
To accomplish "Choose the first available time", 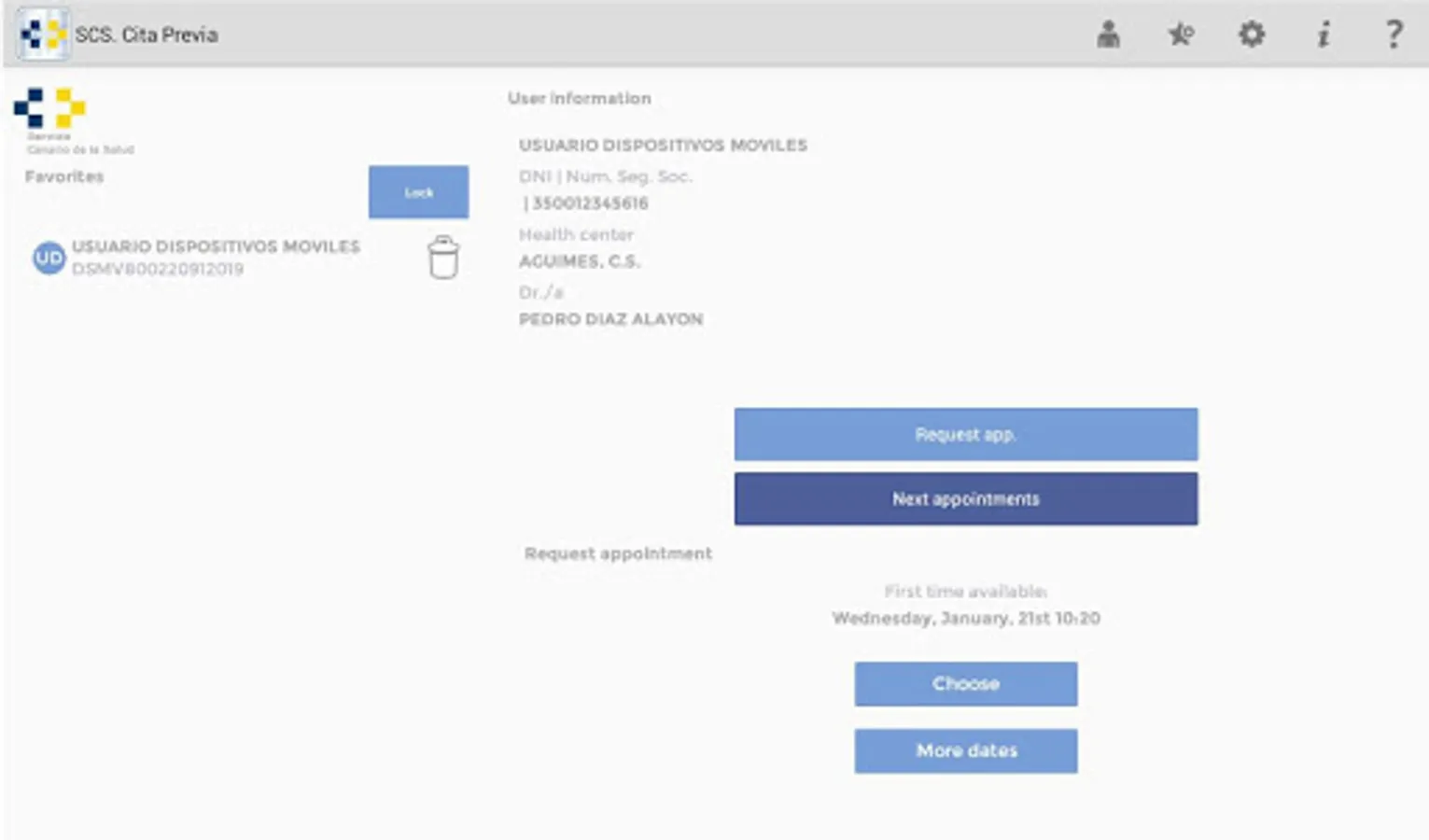I will point(966,684).
